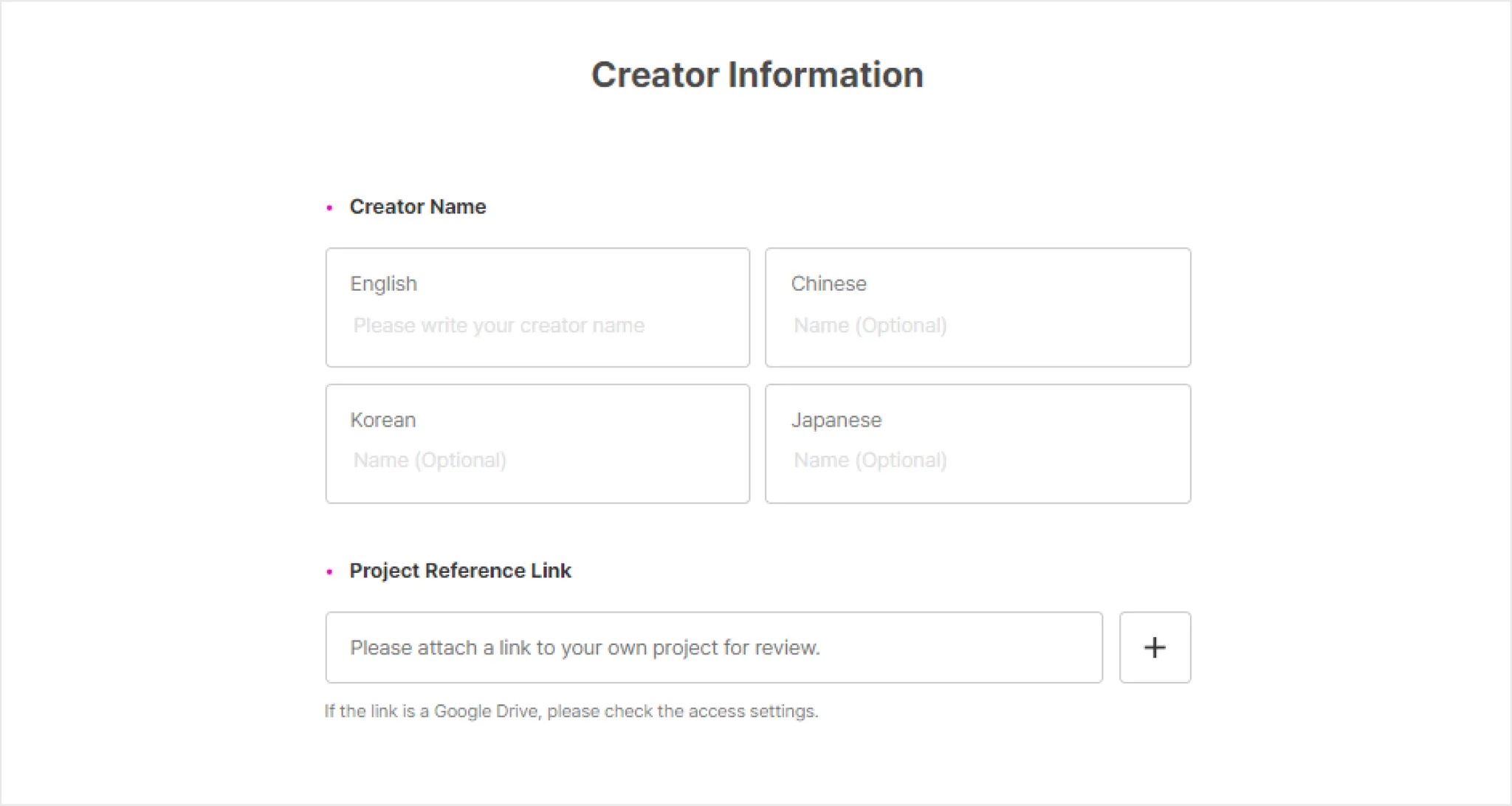Screen dimensions: 1512x806
Task: Click pink required dot beside Project Reference Link
Action: point(329,572)
